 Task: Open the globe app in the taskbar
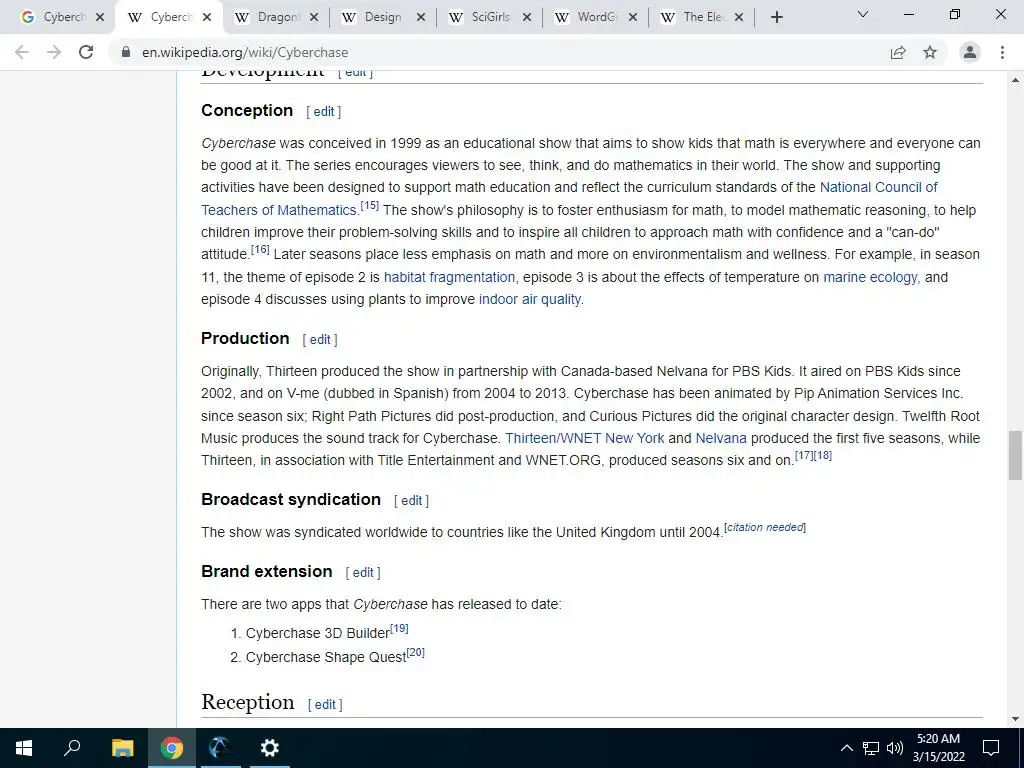[x=220, y=748]
